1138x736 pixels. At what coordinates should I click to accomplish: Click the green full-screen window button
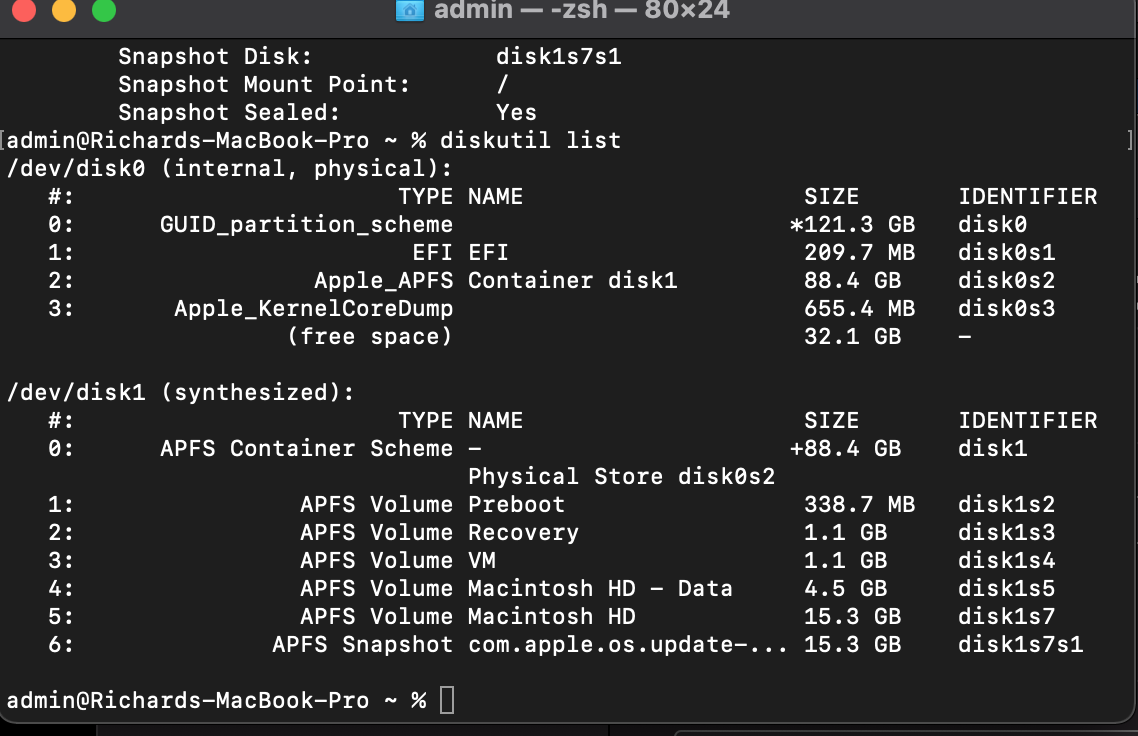pyautogui.click(x=103, y=11)
